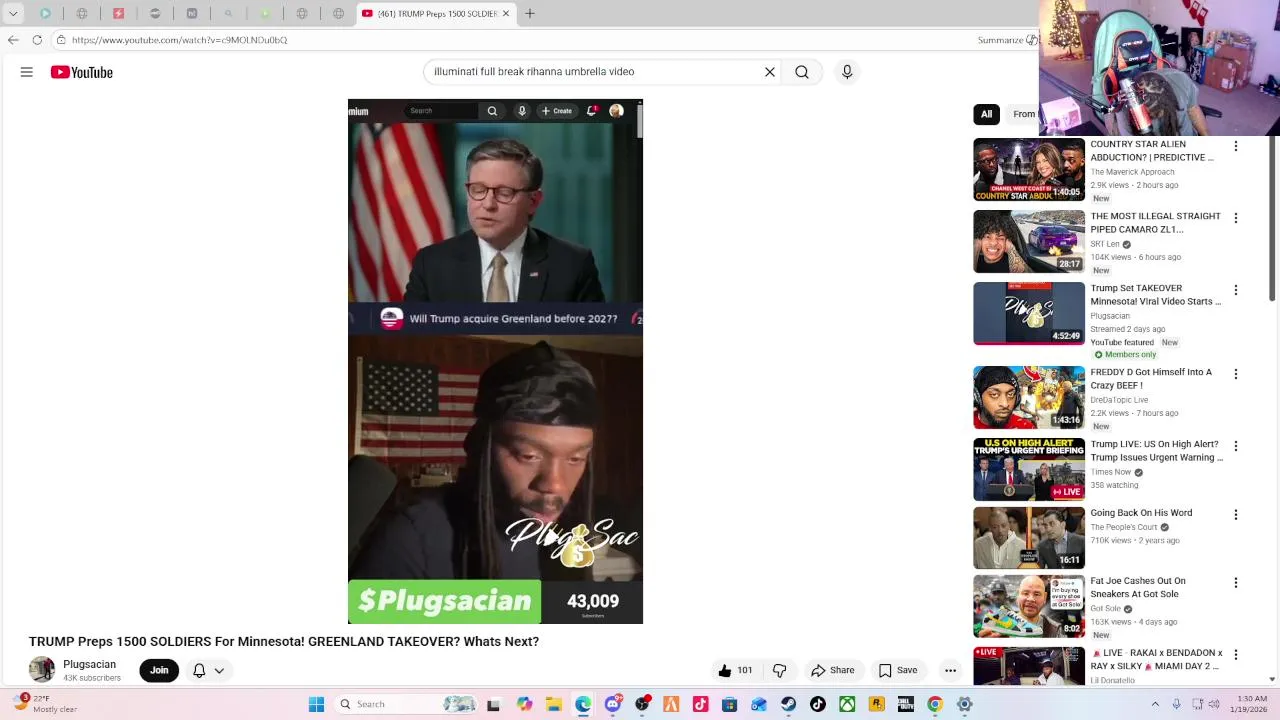Open Microsoft Edge from the taskbar

click(583, 704)
